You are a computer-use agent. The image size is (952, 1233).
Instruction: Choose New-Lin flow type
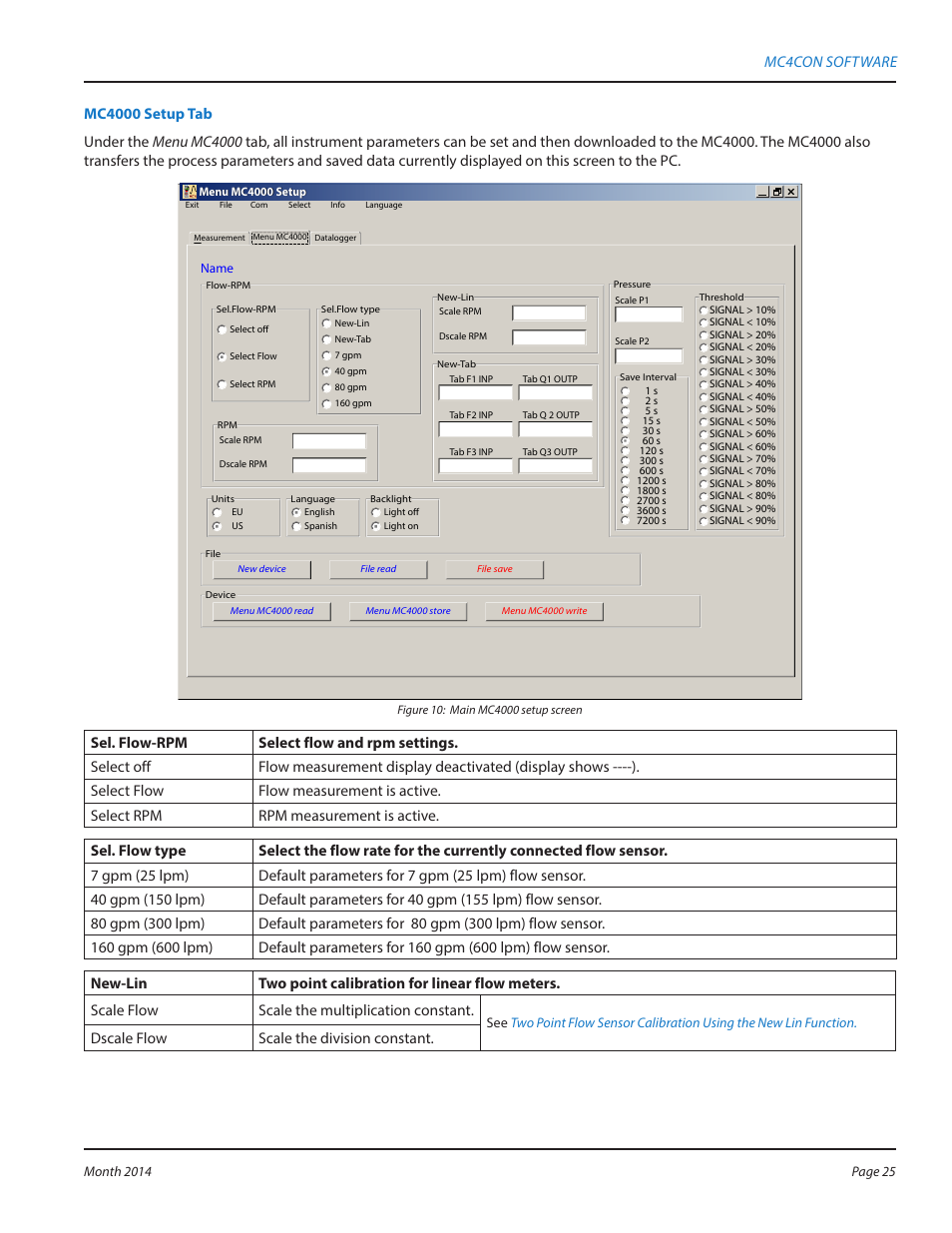(x=326, y=323)
